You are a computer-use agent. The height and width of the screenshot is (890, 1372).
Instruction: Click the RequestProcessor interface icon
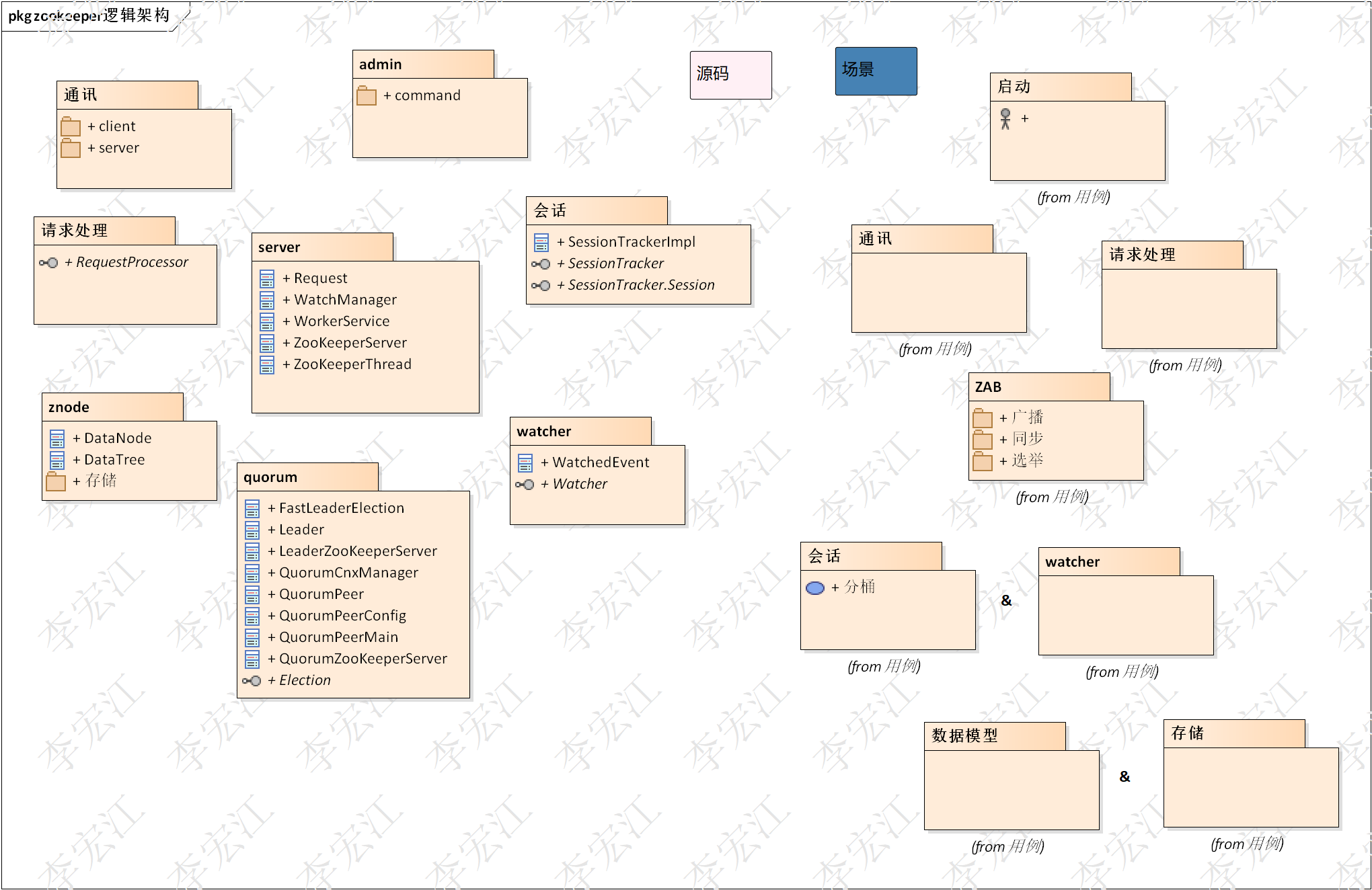pos(48,263)
